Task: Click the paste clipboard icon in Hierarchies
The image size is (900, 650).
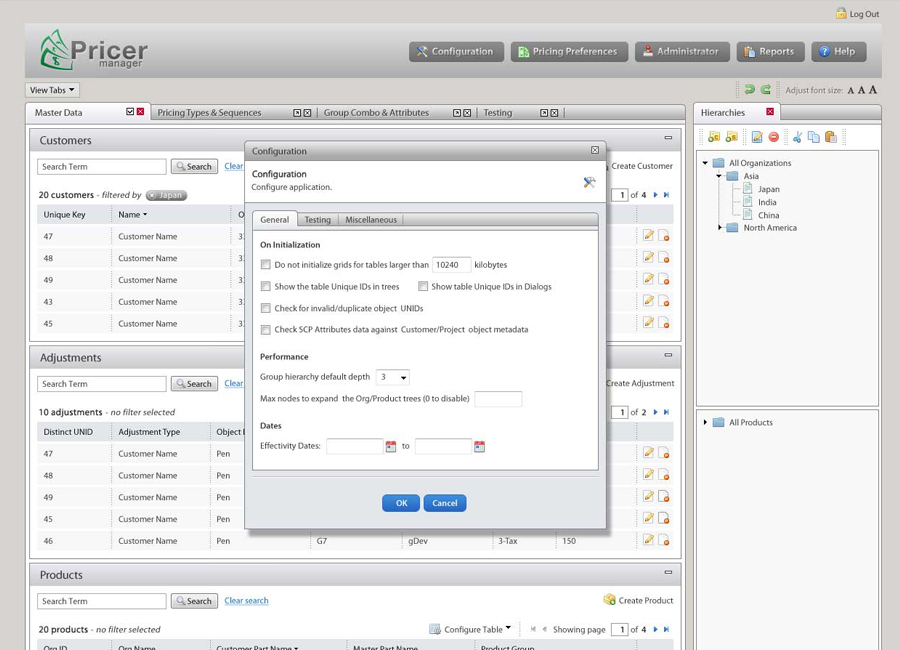Action: tap(830, 137)
